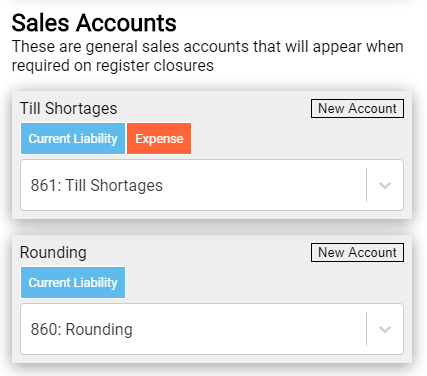Click empty space right of Rounding's Current Liability tag
The image size is (427, 376).
tap(264, 282)
